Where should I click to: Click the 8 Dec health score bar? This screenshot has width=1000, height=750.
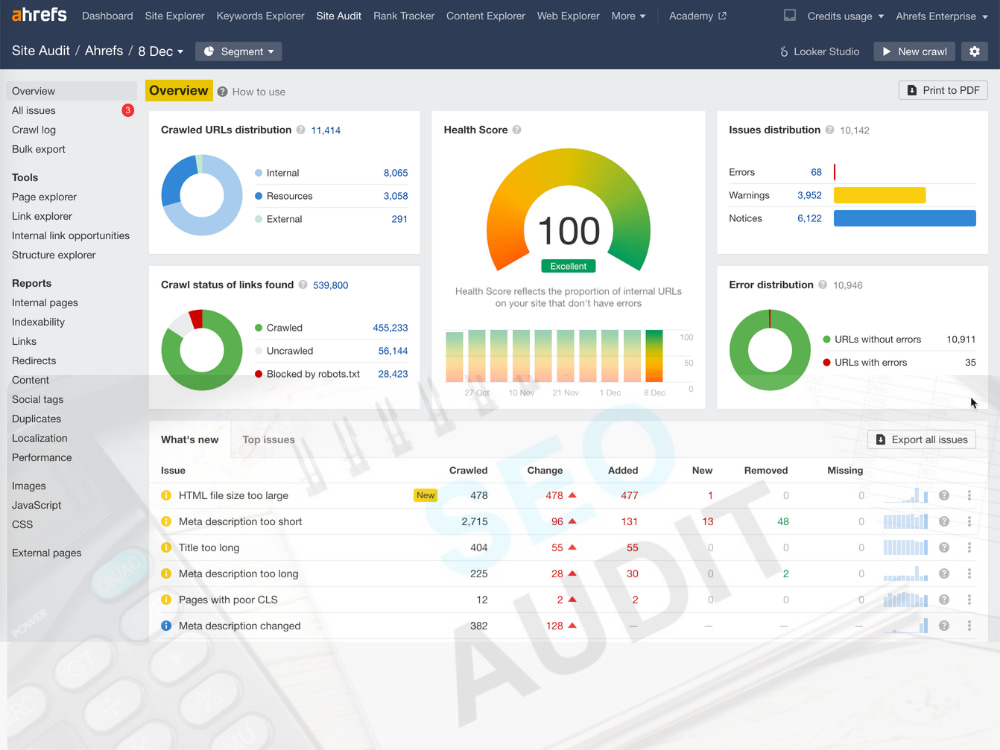[x=654, y=356]
